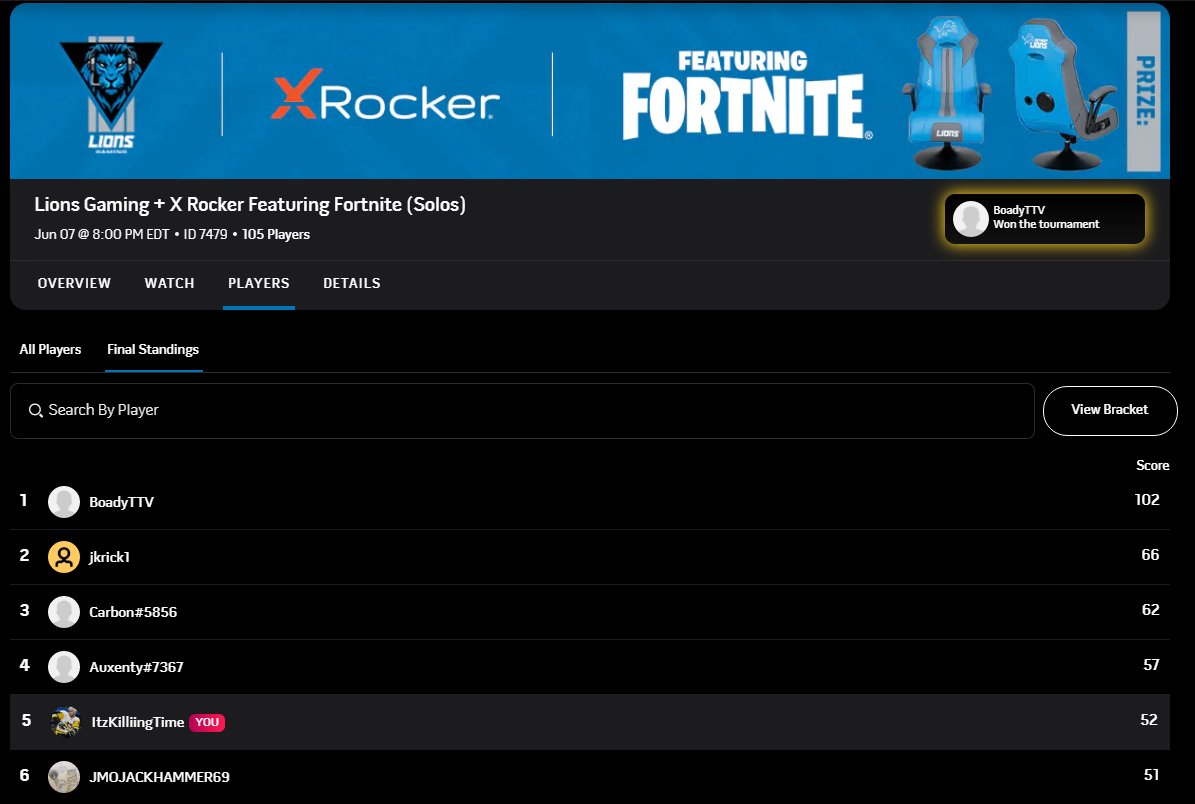
Task: Open the Watch tab
Action: [x=169, y=283]
